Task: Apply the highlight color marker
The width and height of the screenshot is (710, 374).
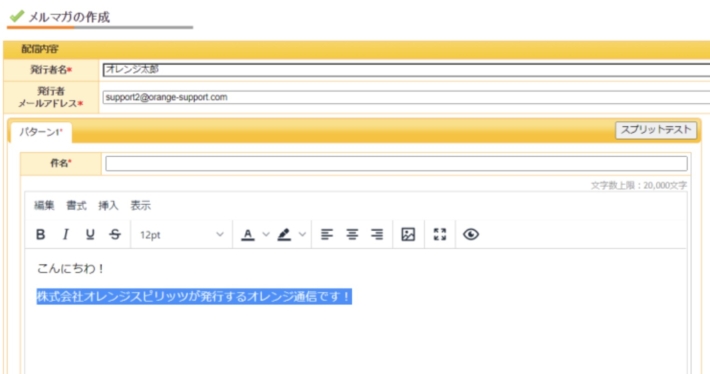Action: pyautogui.click(x=284, y=234)
